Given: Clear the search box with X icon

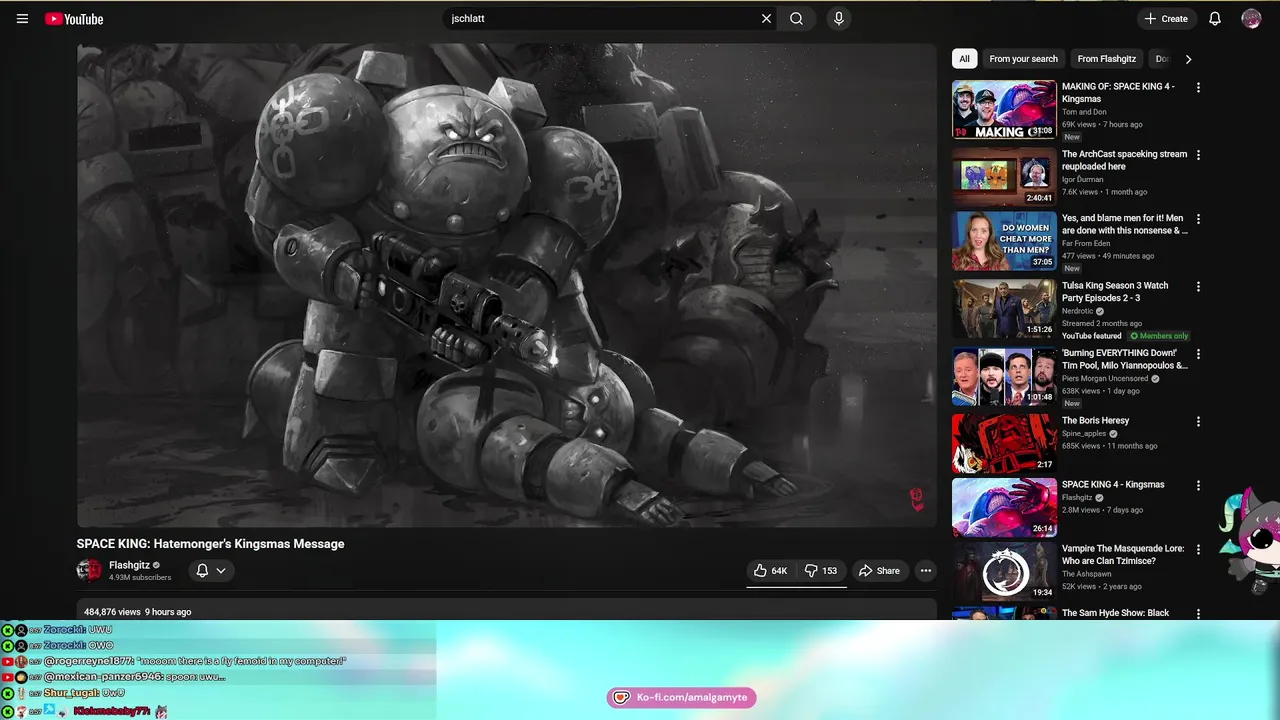Looking at the screenshot, I should tap(766, 18).
